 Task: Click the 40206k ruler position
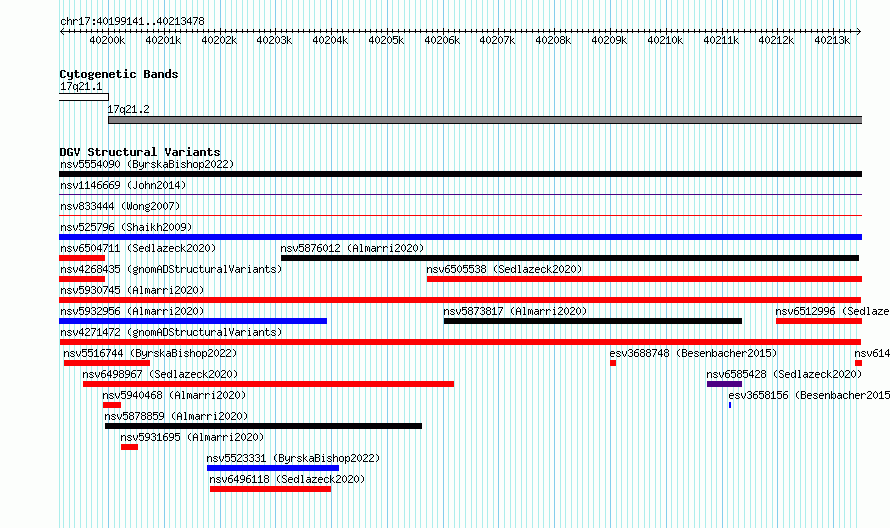click(x=442, y=40)
